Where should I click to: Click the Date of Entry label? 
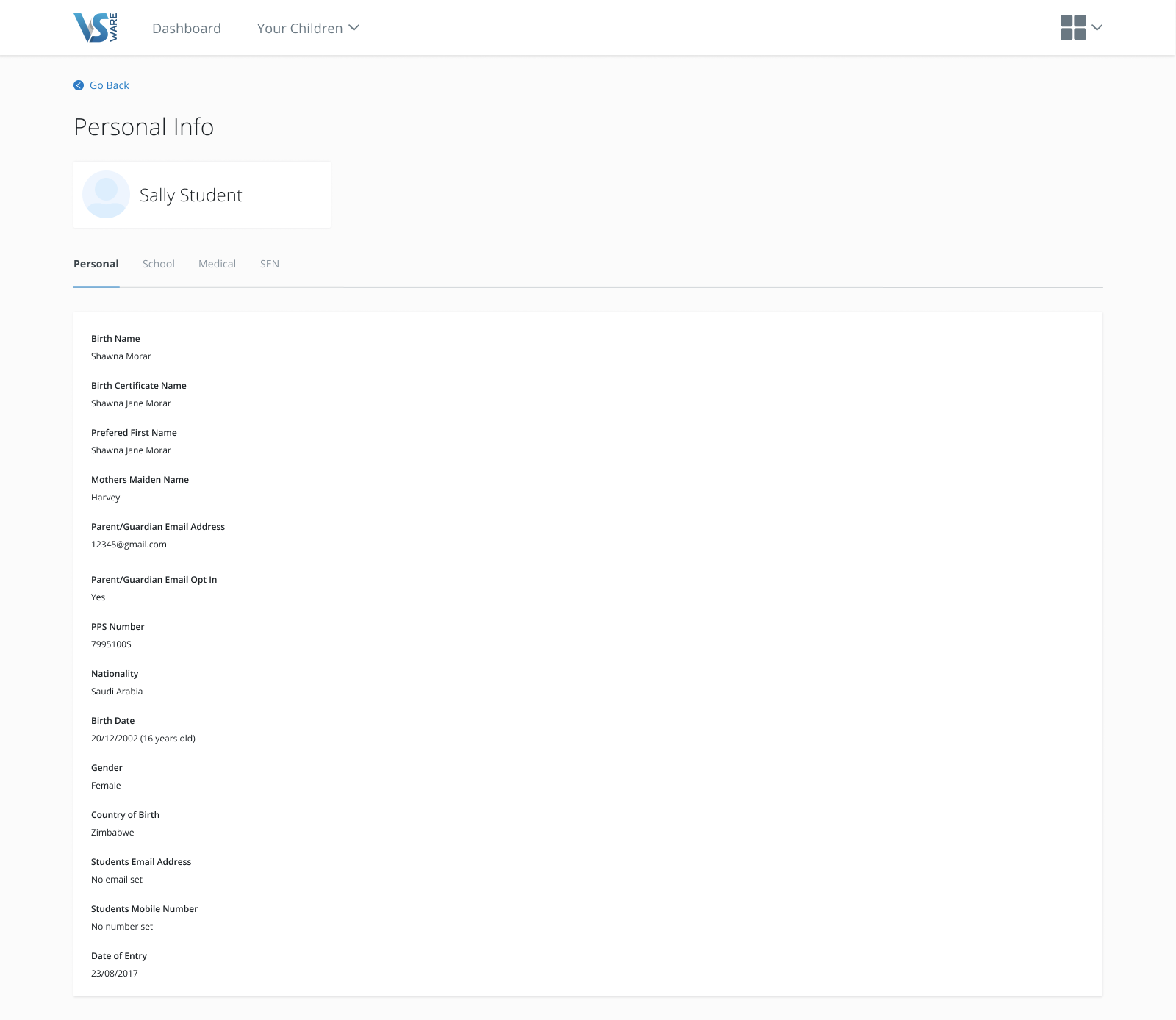pos(119,956)
